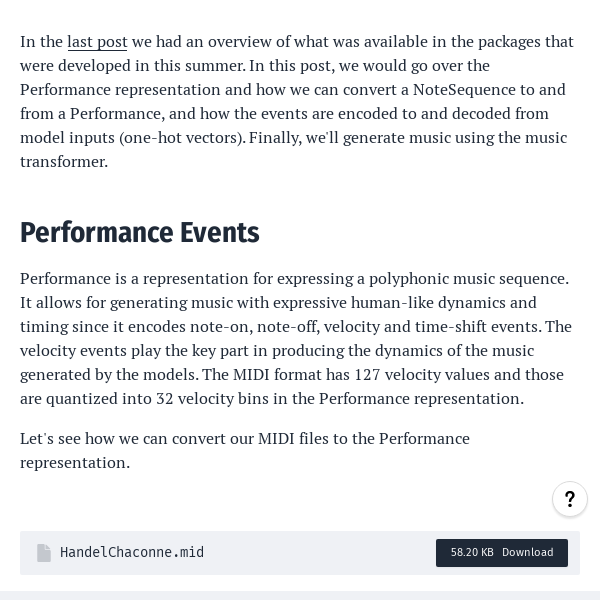Click the 58.20 KB file size label
This screenshot has height=600, width=600.
point(472,552)
